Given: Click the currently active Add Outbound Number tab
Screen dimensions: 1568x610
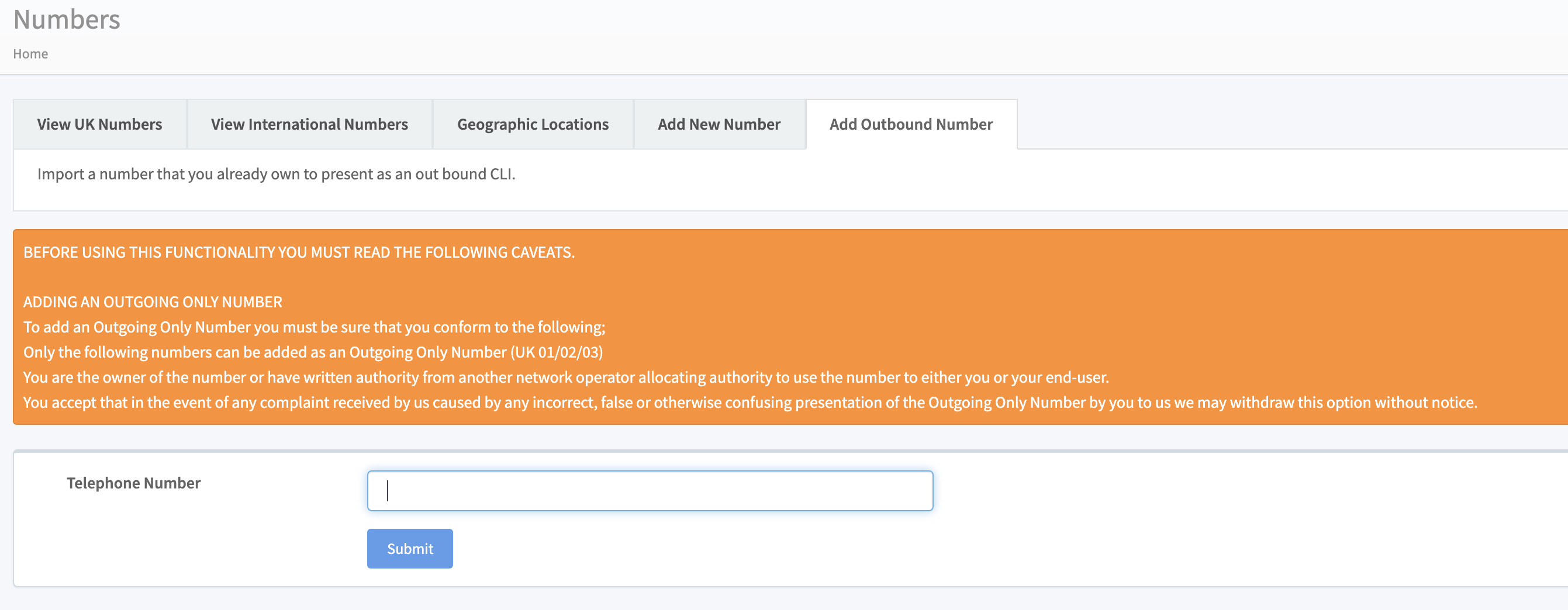Looking at the screenshot, I should [x=910, y=123].
